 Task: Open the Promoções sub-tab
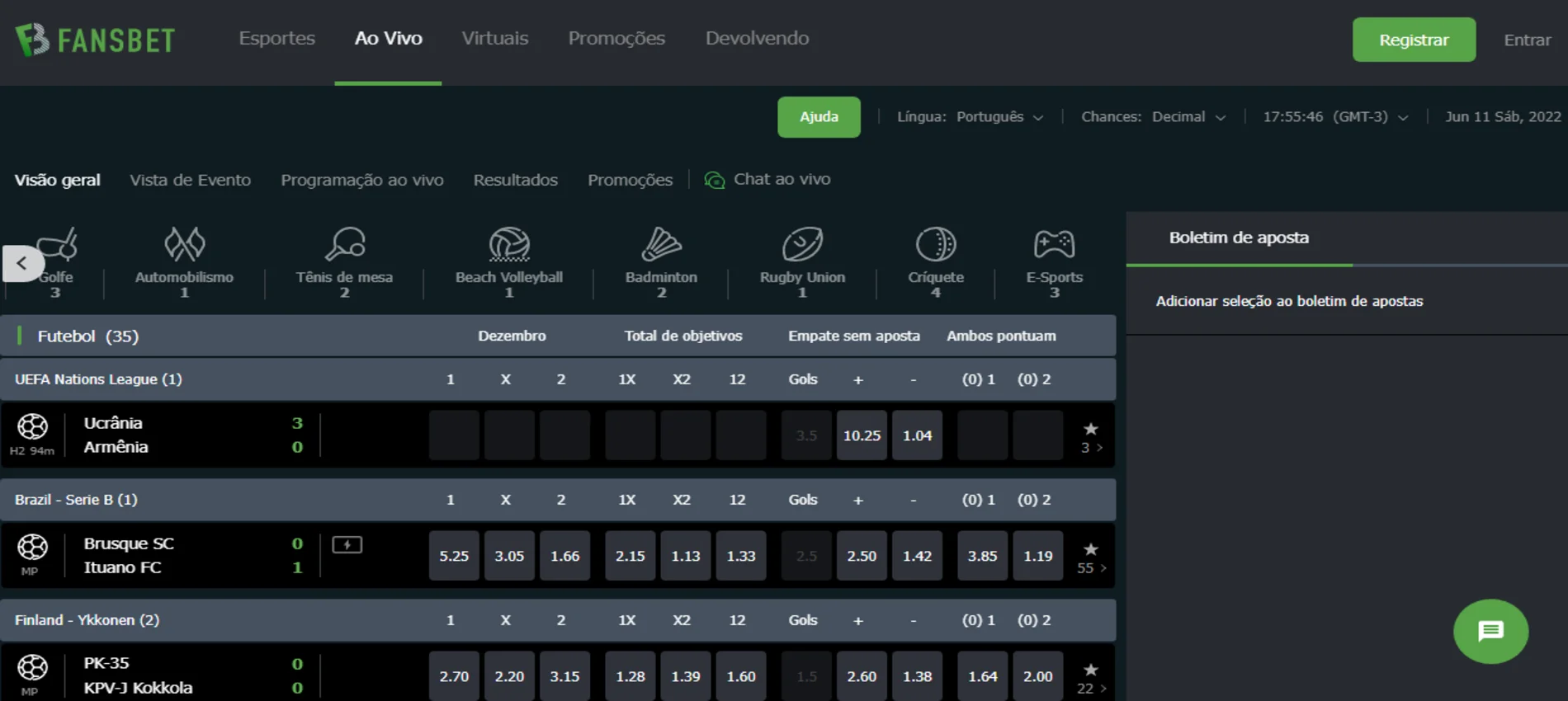[x=630, y=180]
